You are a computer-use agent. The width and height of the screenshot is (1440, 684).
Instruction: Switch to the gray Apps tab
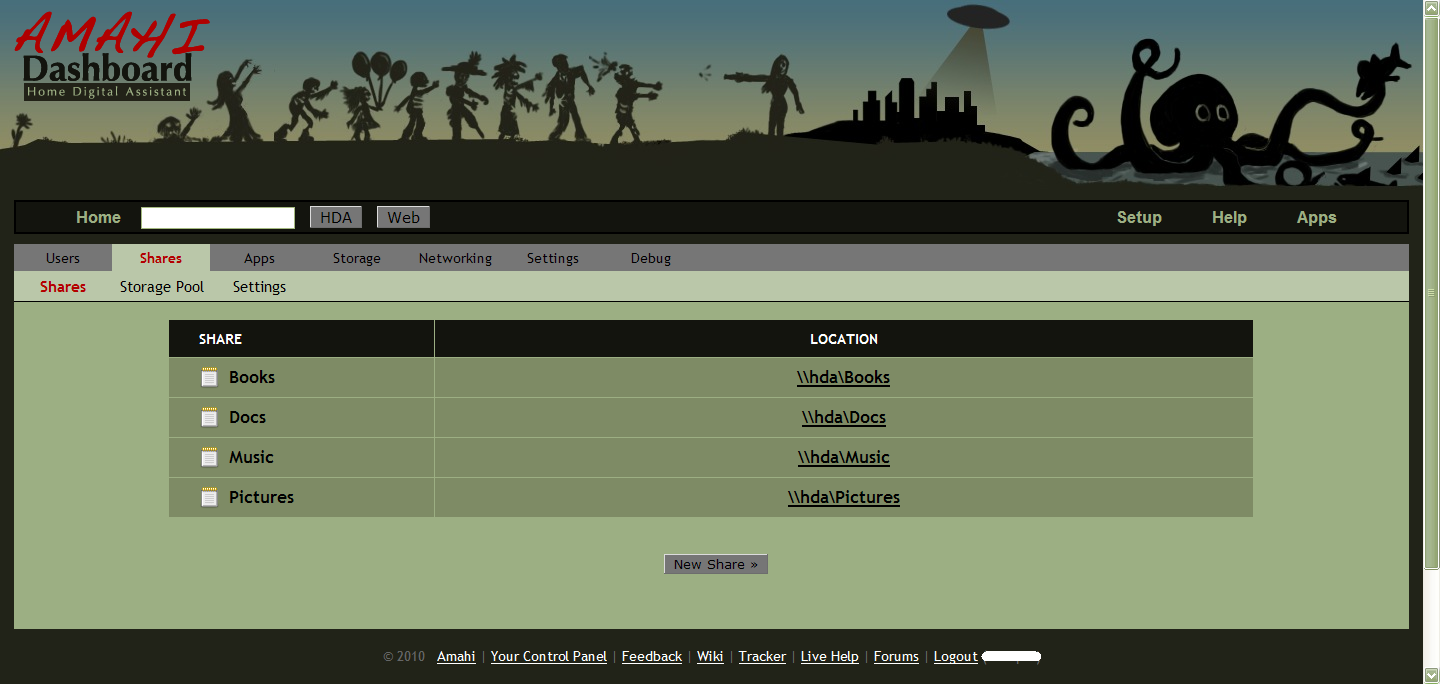click(259, 258)
